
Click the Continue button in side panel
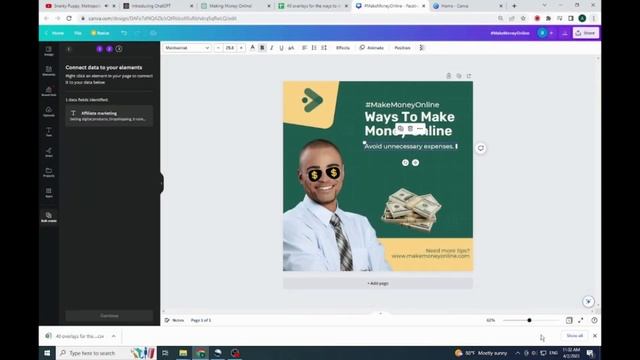coord(109,316)
